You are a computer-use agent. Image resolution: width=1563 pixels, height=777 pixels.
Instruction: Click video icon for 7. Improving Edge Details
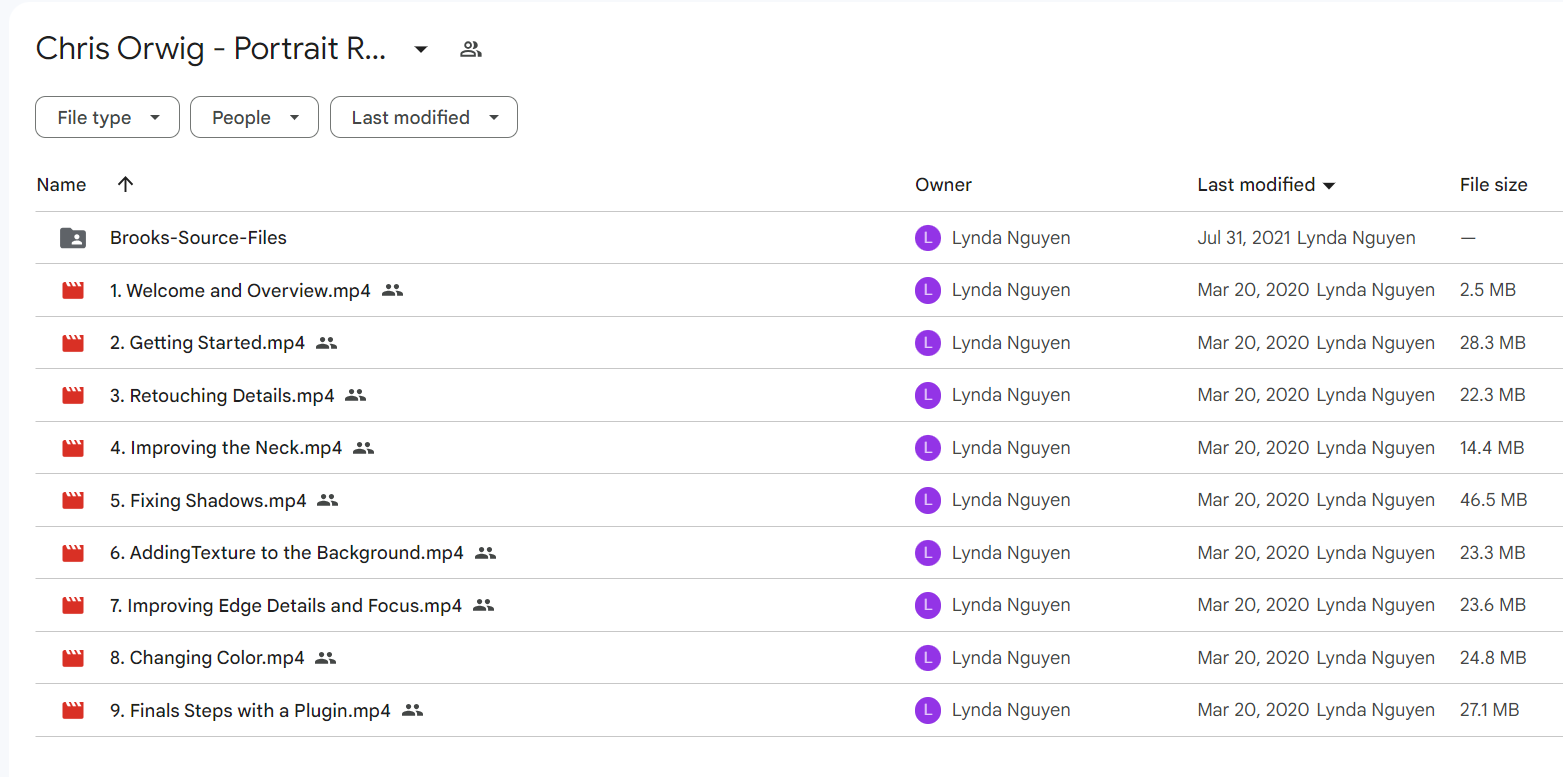pyautogui.click(x=73, y=606)
